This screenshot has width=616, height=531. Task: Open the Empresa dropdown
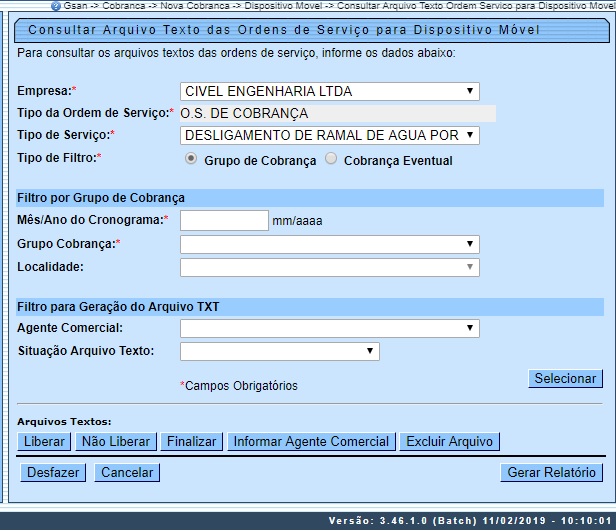(329, 92)
